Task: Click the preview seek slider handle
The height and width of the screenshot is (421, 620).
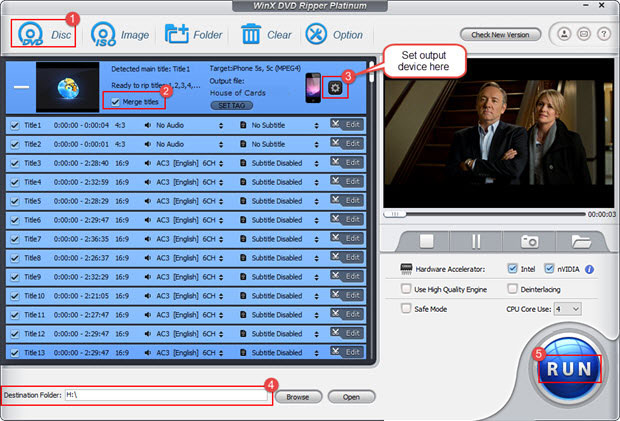Action: coord(394,214)
